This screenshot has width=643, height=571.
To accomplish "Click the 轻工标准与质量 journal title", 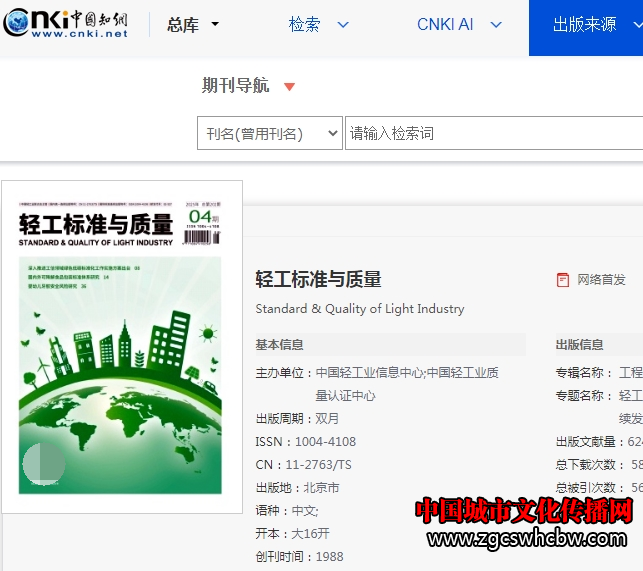I will 318,279.
